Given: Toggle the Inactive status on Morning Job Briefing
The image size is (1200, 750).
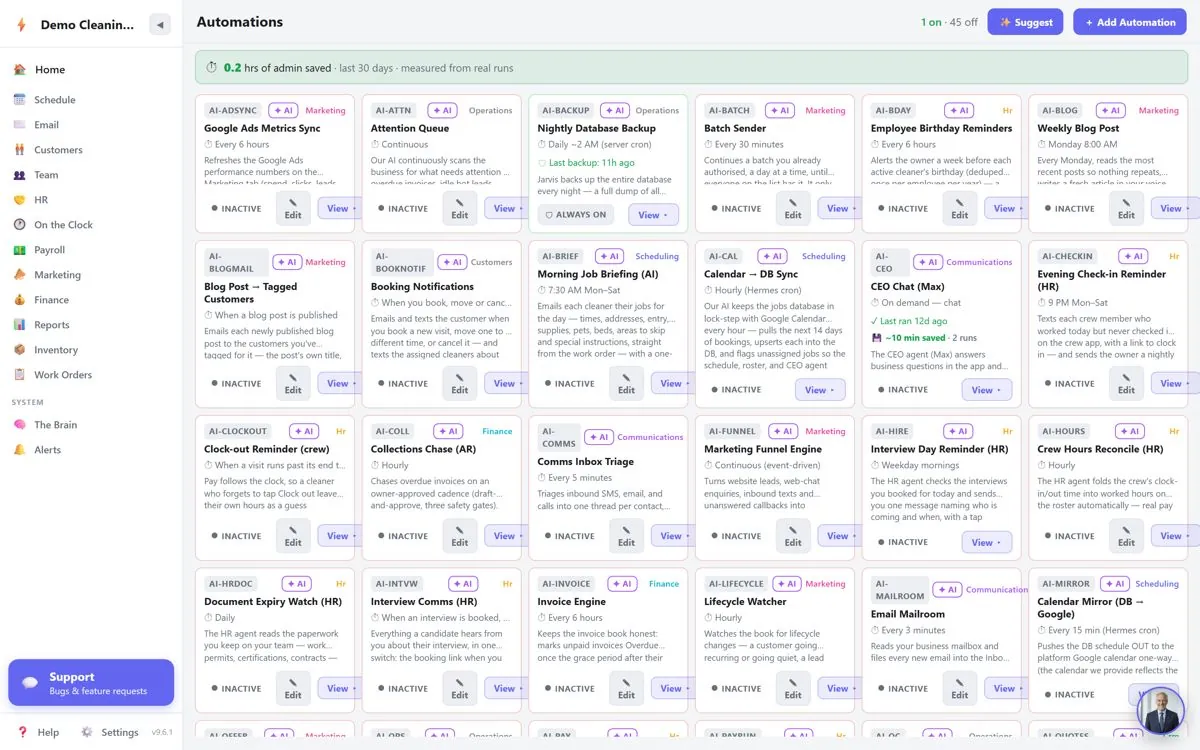Looking at the screenshot, I should [570, 383].
